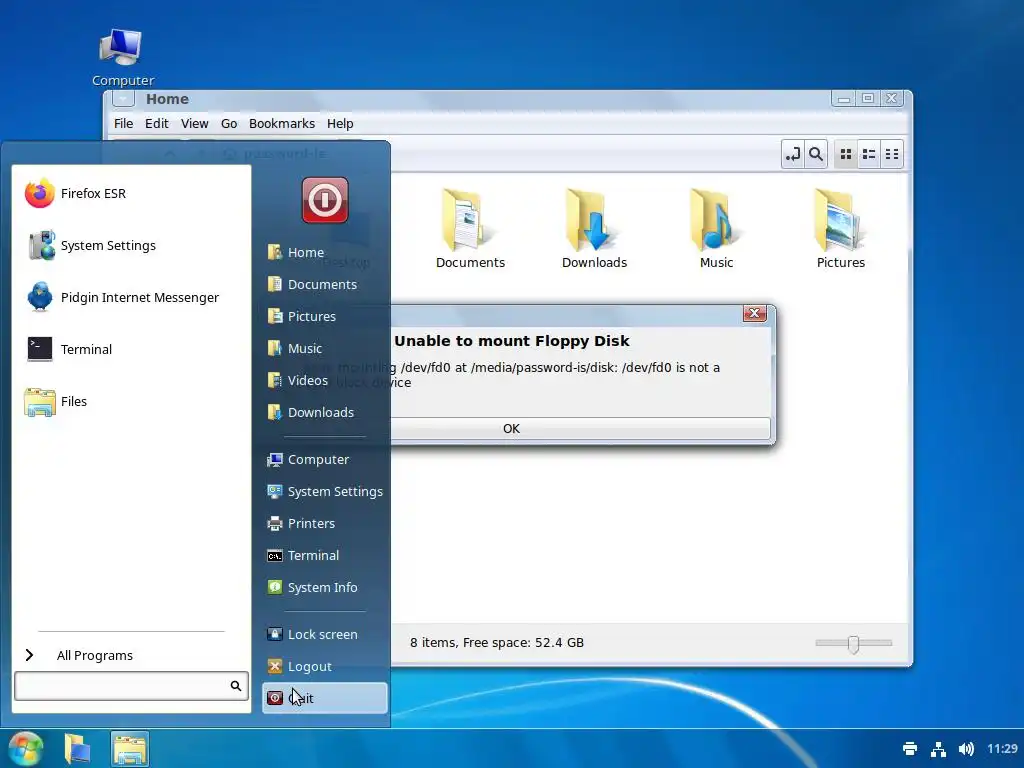The width and height of the screenshot is (1024, 768).
Task: Adjust the icon zoom slider
Action: [854, 643]
